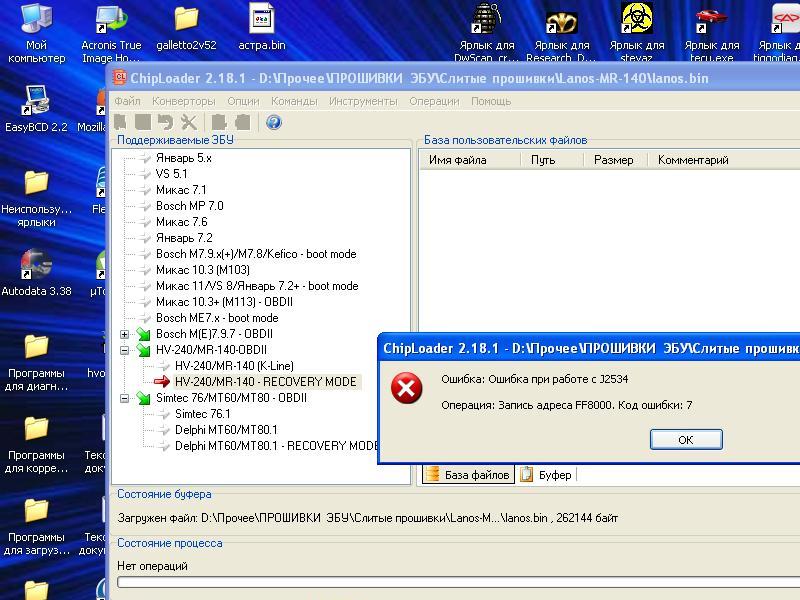Open the Файл menu
Screen dimensions: 800x600
click(127, 101)
